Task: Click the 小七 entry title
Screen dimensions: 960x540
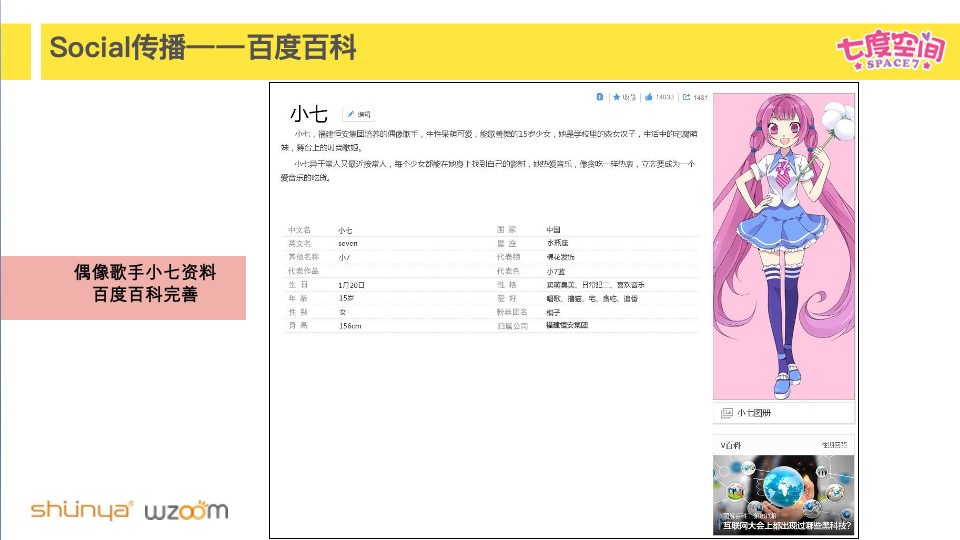Action: click(x=309, y=114)
